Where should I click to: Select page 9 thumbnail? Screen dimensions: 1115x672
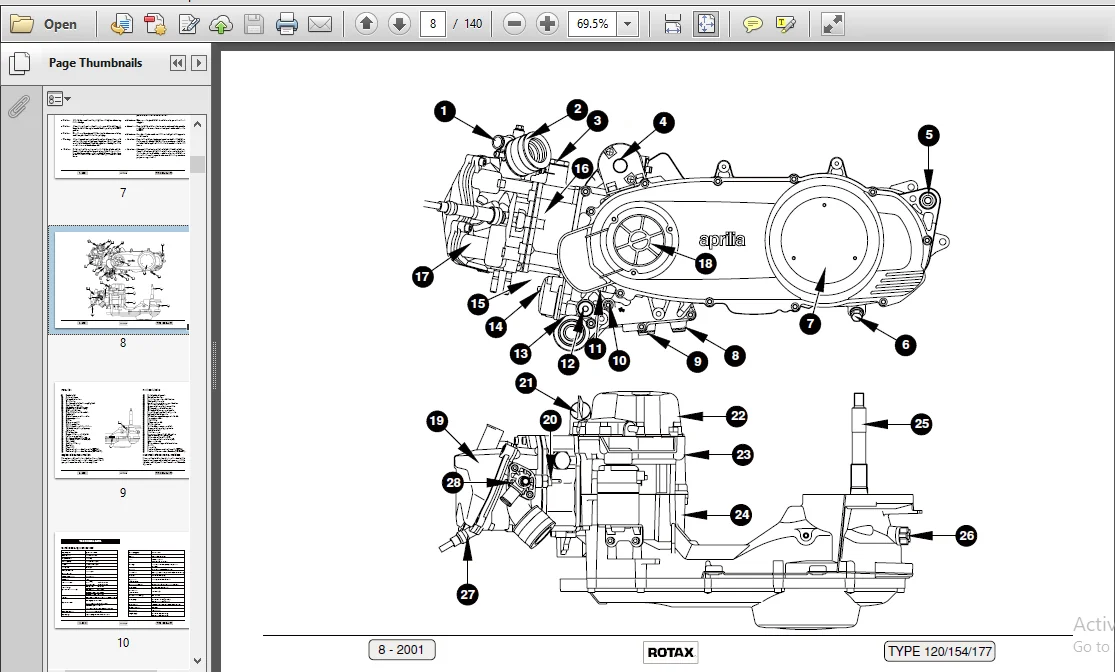tap(122, 430)
